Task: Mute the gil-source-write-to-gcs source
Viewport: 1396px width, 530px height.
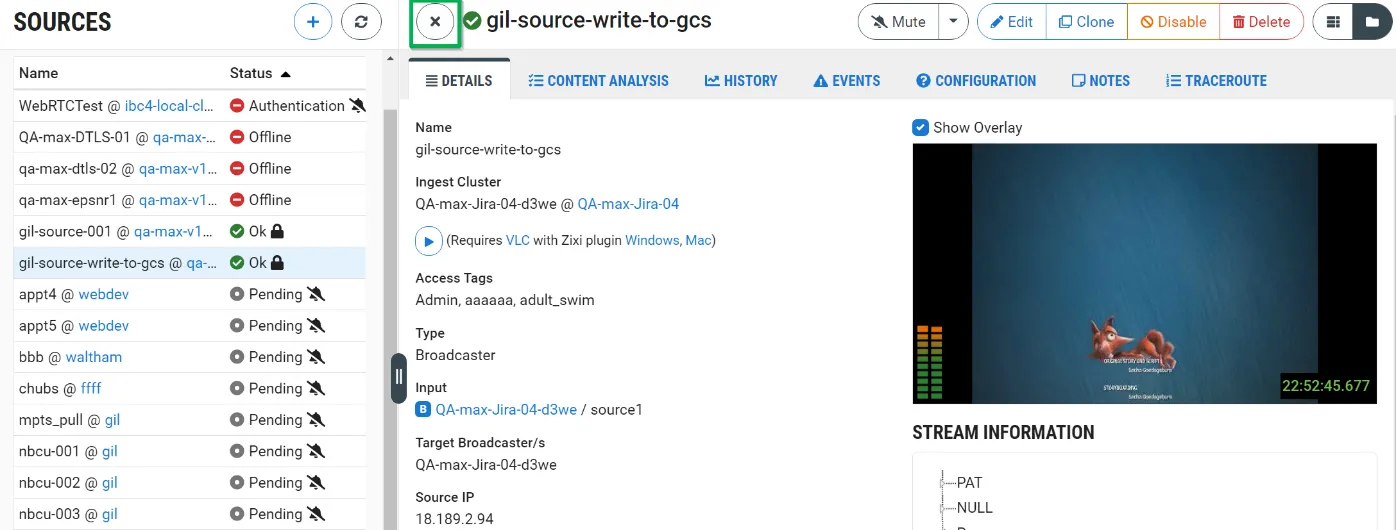Action: pos(898,22)
